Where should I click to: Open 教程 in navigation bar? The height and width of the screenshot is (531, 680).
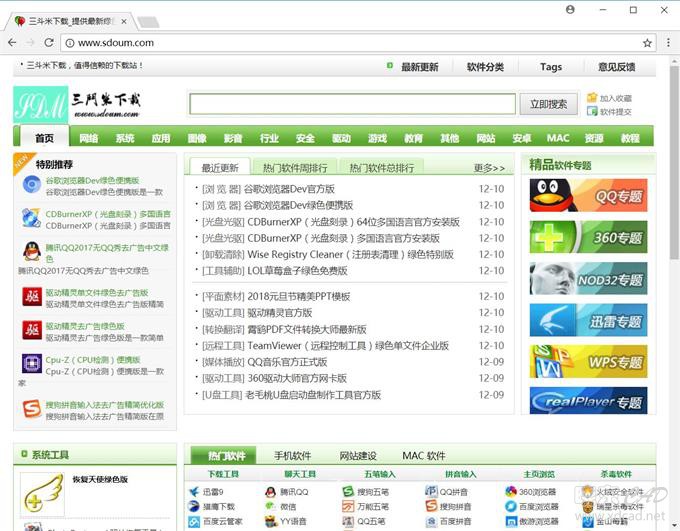tap(630, 138)
